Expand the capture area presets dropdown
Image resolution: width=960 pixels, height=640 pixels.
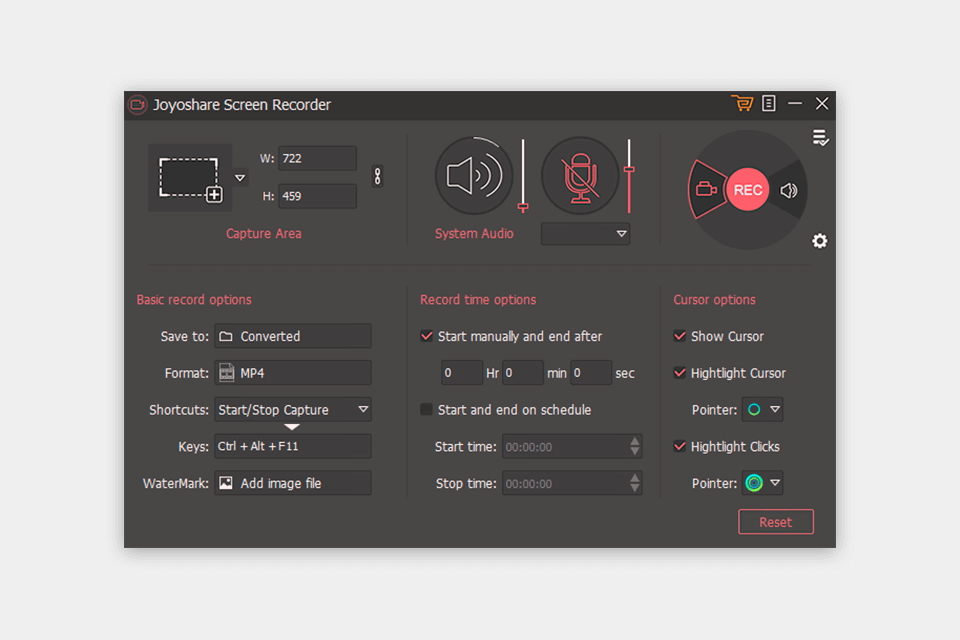[x=240, y=177]
